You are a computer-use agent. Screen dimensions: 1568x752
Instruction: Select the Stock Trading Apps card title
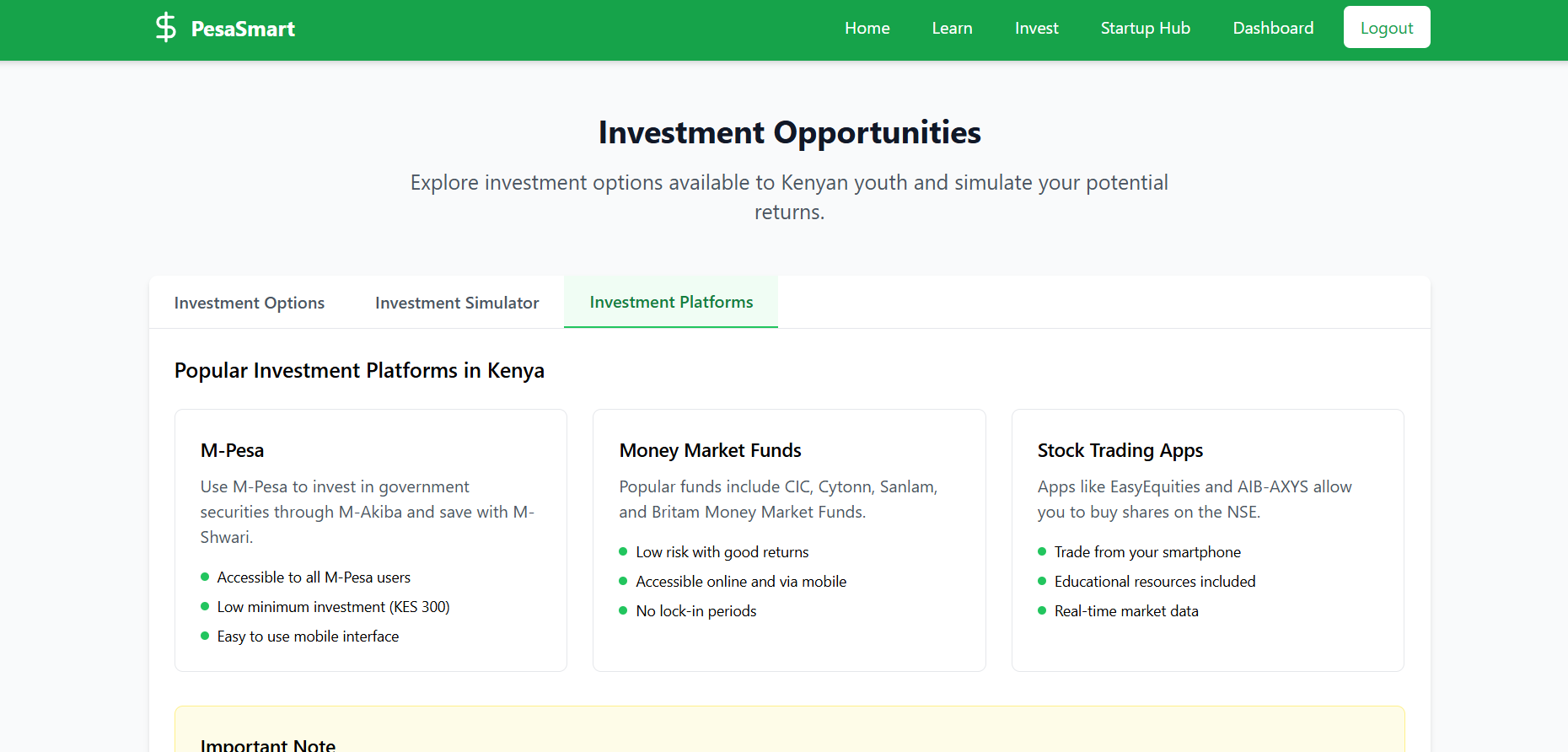[x=1120, y=450]
